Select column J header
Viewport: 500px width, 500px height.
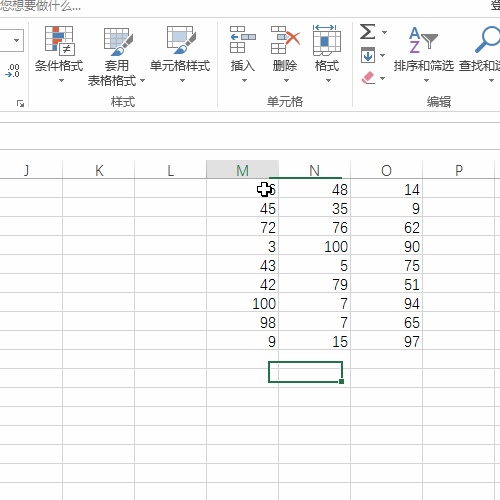pos(31,170)
